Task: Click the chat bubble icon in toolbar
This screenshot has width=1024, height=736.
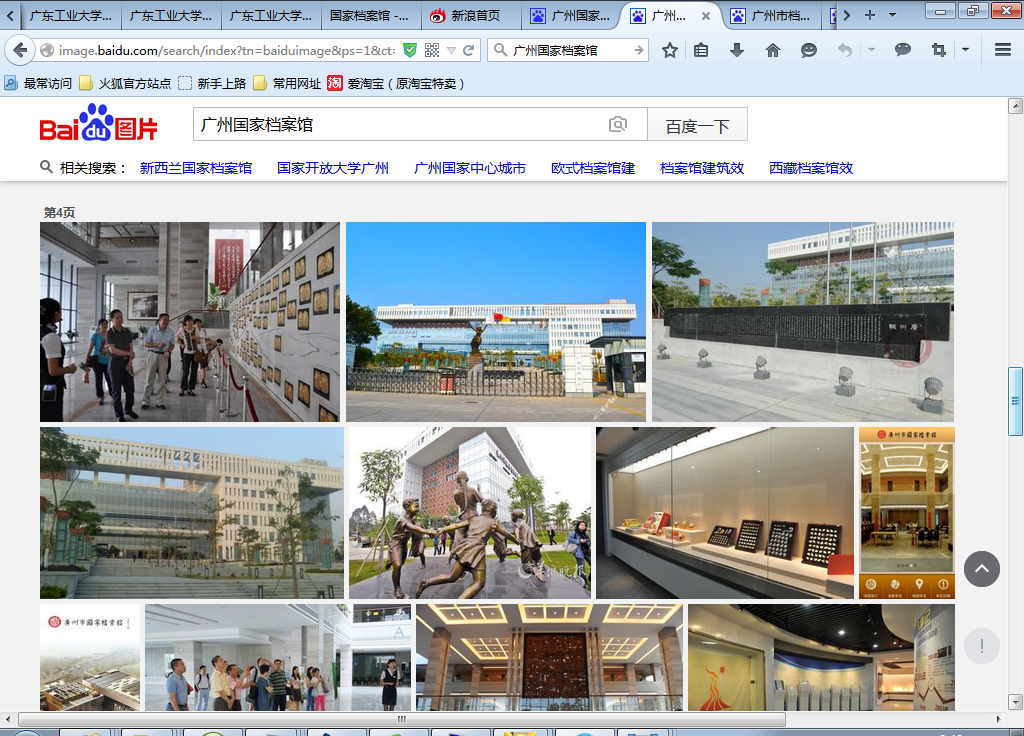Action: coord(903,50)
